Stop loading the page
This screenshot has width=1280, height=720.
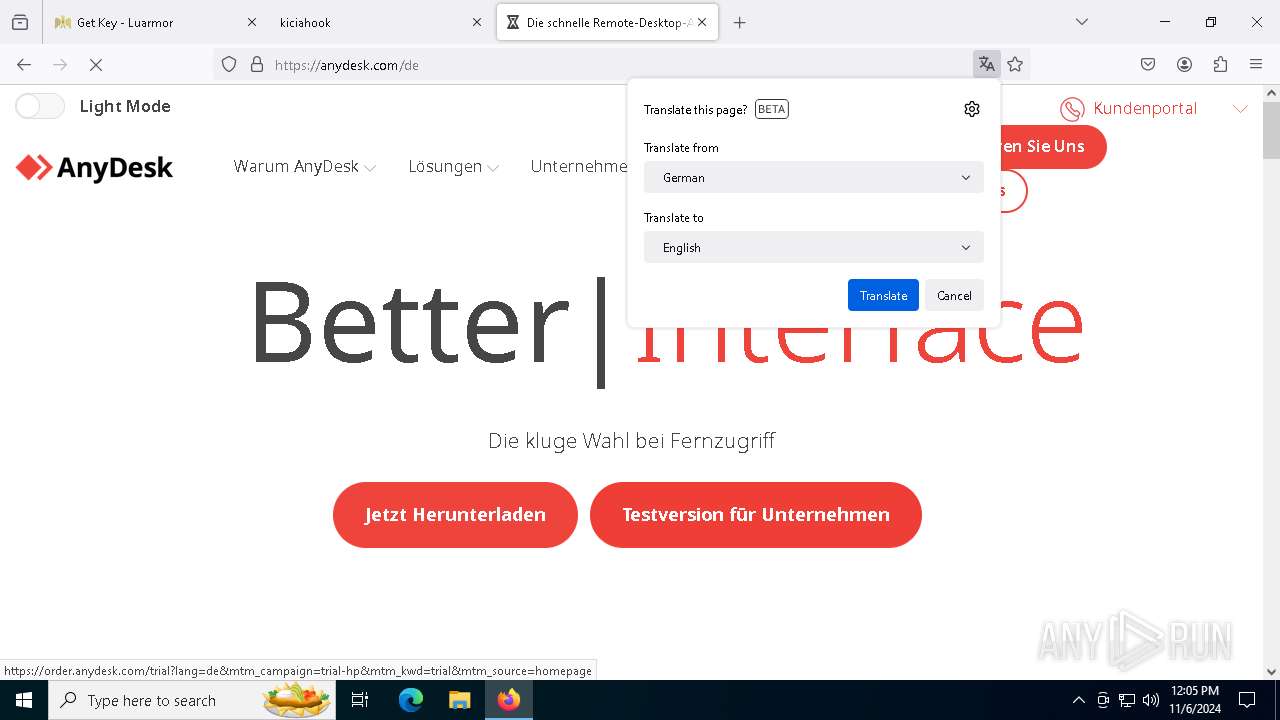pyautogui.click(x=96, y=64)
